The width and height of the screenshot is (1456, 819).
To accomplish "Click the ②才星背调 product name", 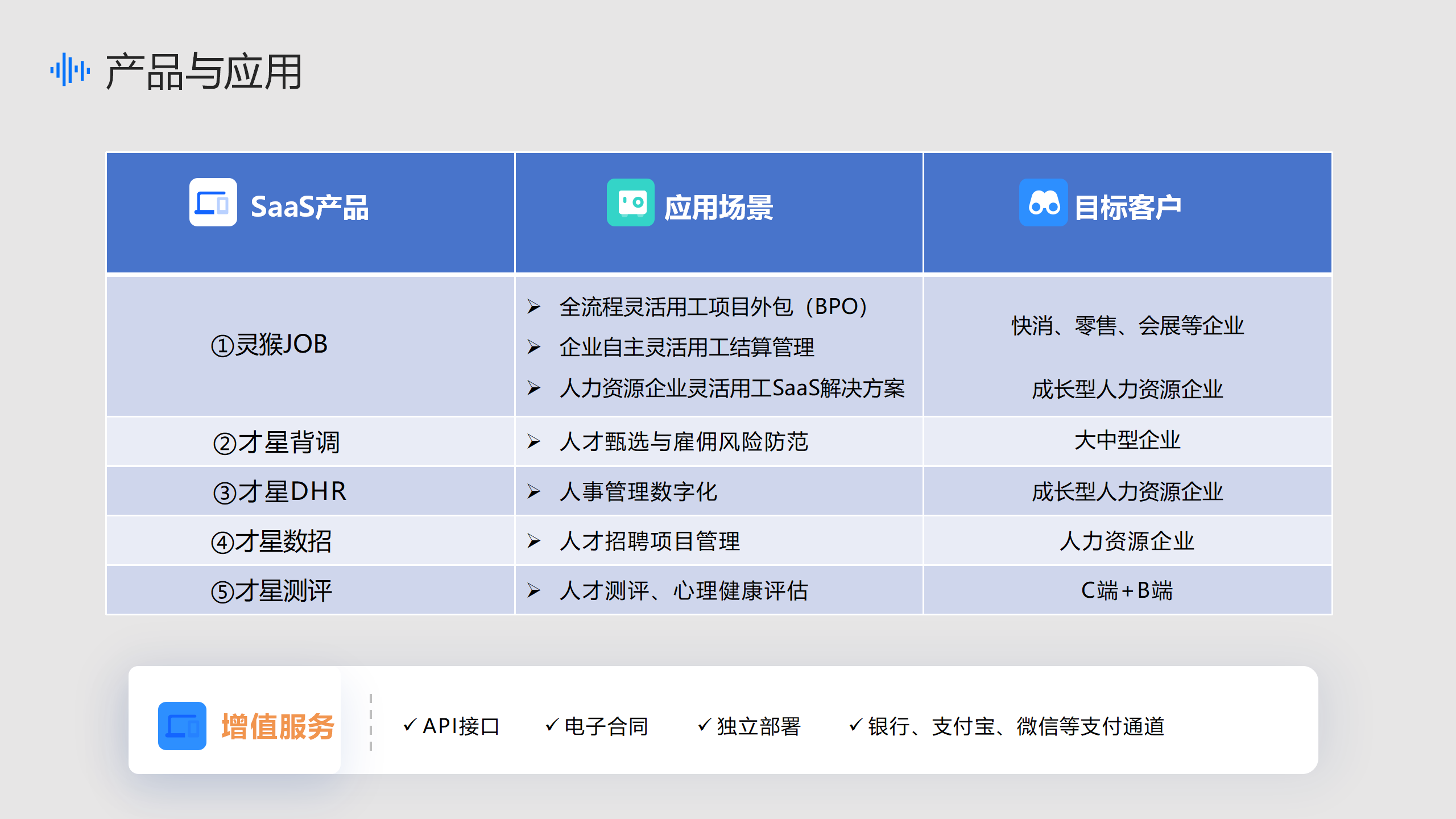I will [x=276, y=442].
